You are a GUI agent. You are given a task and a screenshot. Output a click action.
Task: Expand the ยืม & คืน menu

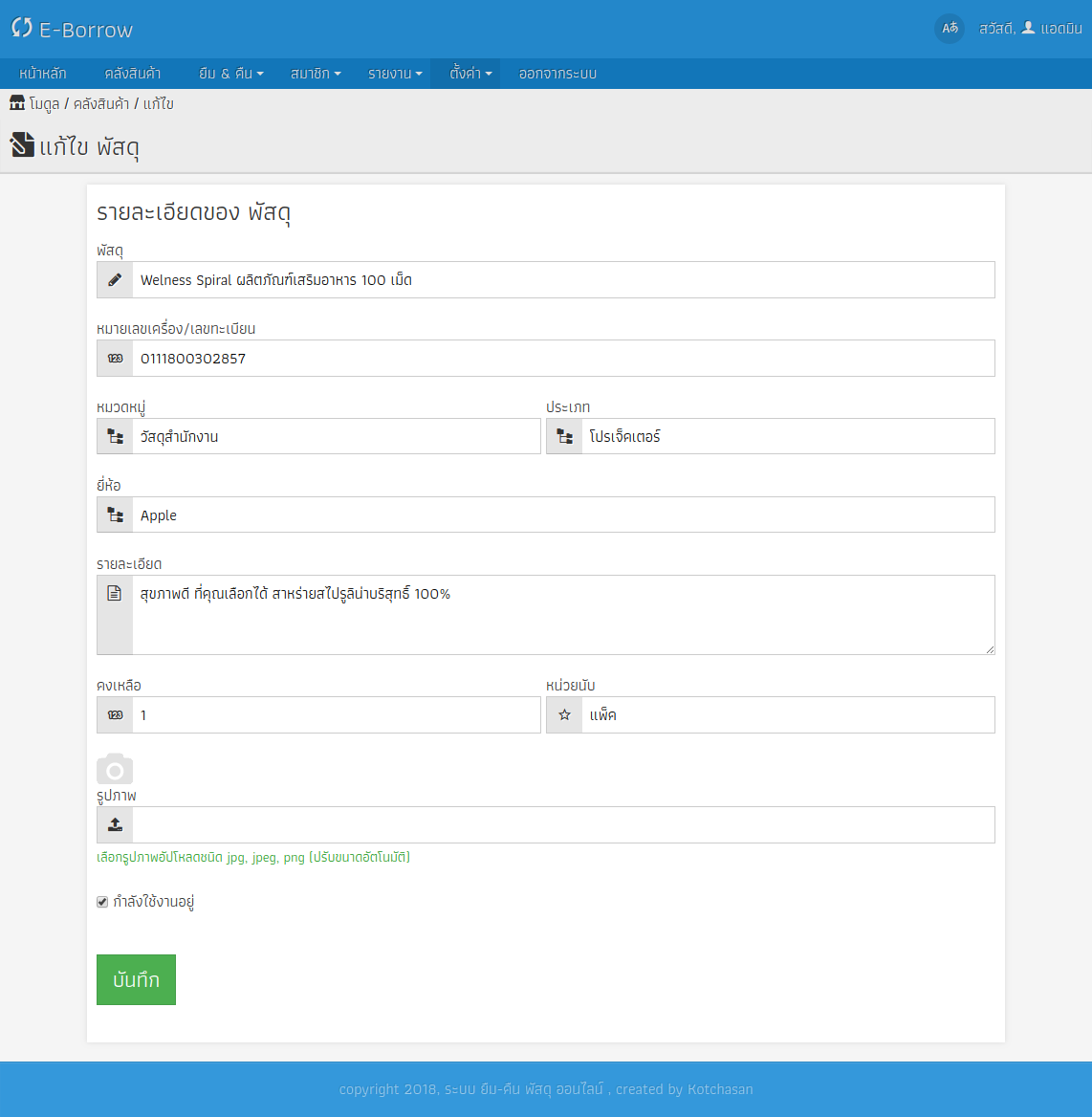(230, 74)
